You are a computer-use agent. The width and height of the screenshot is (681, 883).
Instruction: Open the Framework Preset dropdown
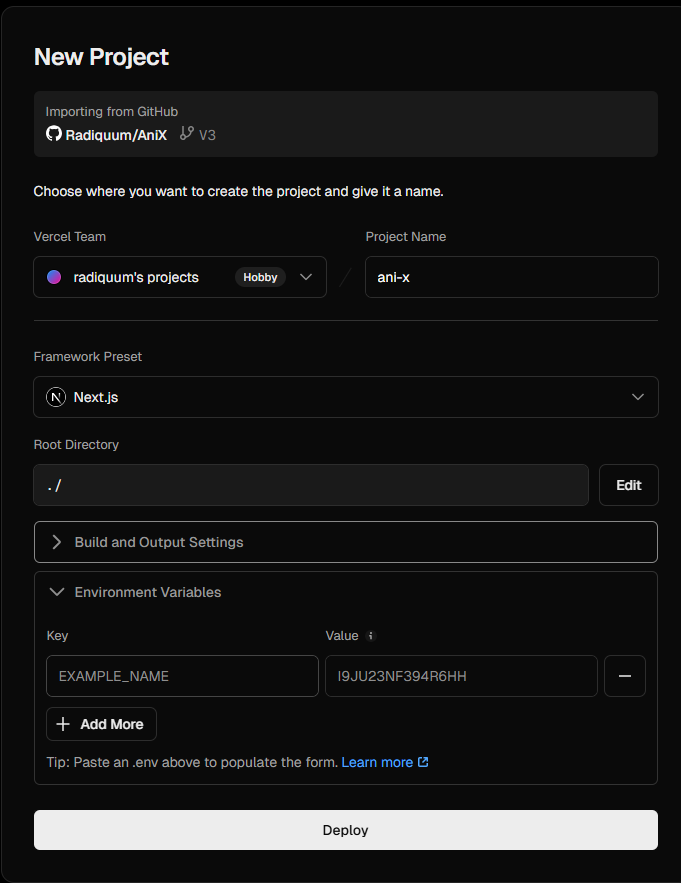(346, 397)
